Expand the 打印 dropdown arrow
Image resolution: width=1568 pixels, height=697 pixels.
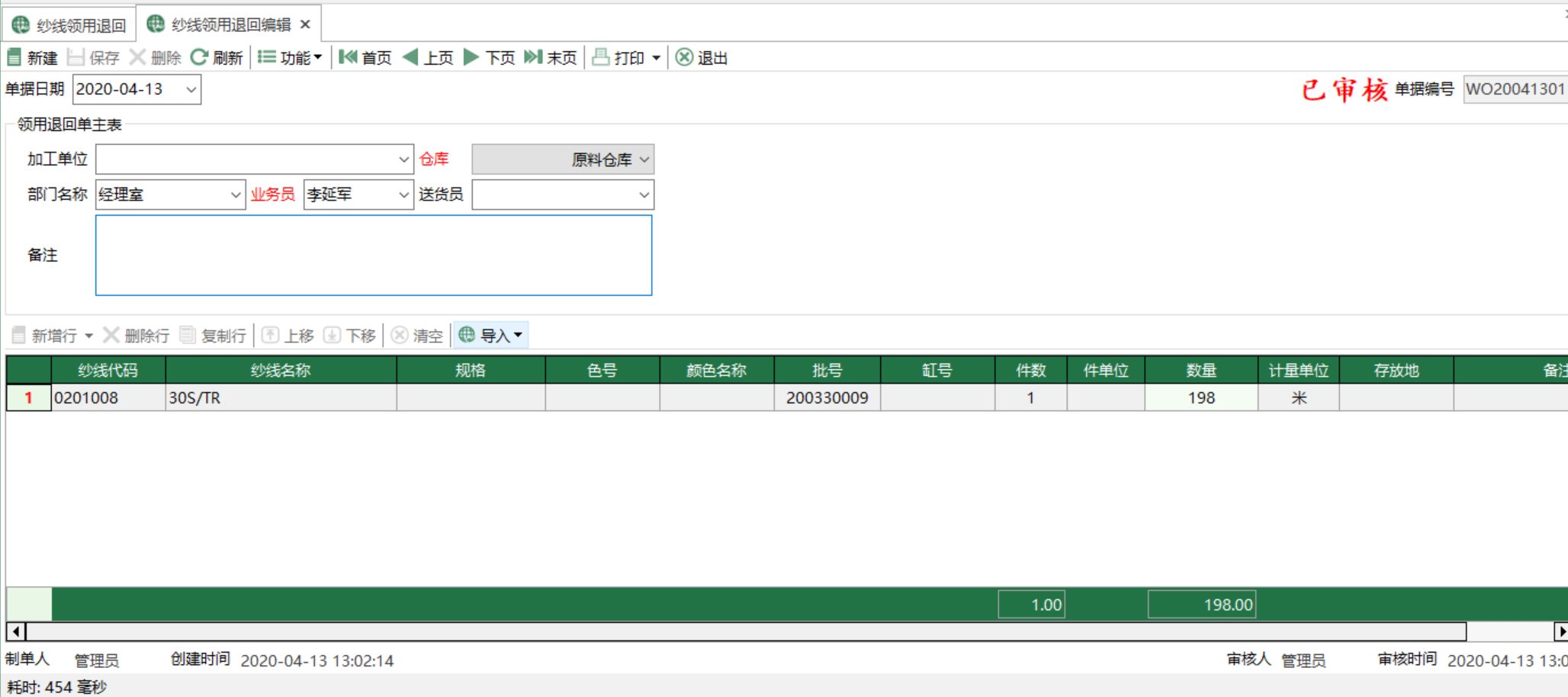coord(656,58)
